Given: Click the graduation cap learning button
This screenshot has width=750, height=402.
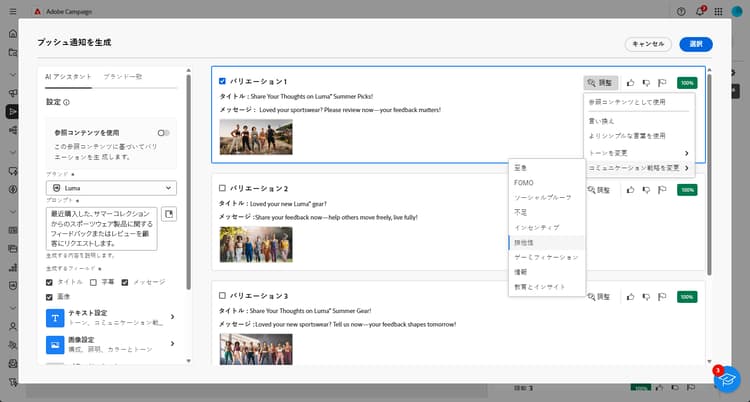Looking at the screenshot, I should click(727, 379).
